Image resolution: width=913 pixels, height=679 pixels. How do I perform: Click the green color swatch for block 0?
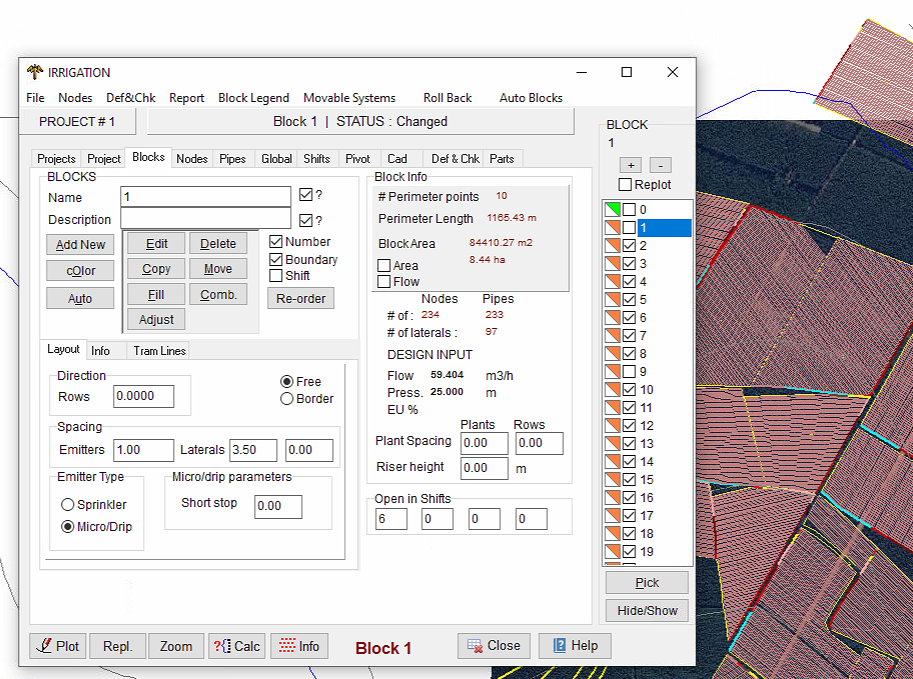tap(612, 210)
